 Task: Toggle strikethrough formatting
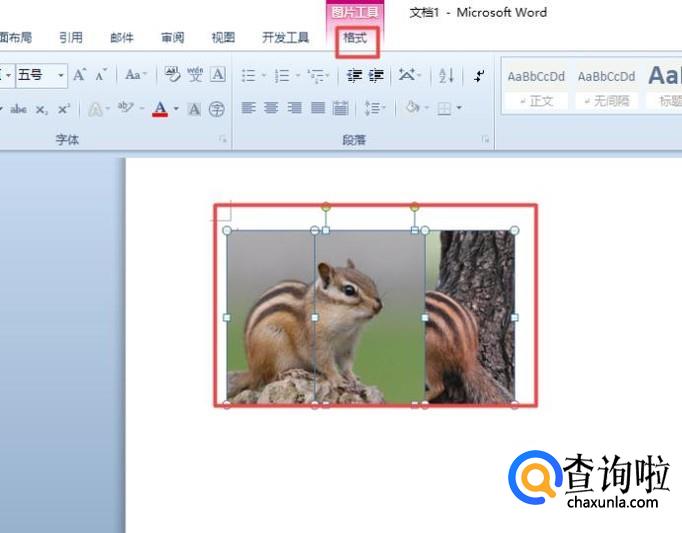pos(19,109)
